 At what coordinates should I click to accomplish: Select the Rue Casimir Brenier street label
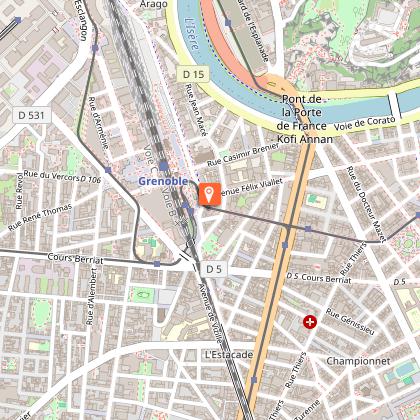(x=243, y=155)
